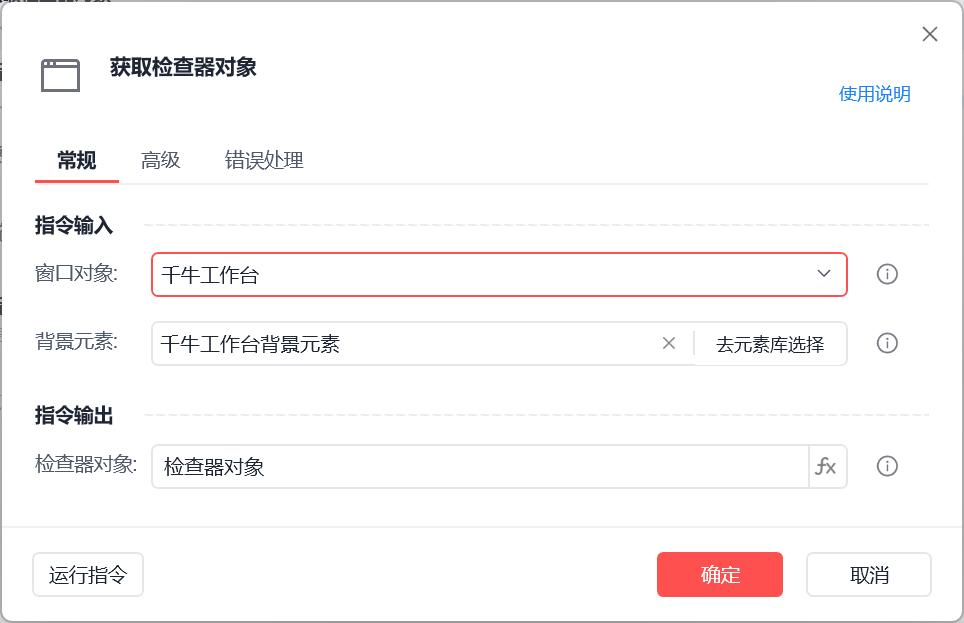This screenshot has width=964, height=623.
Task: Click the window icon beside 获取检查器对象 title
Action: (x=60, y=75)
